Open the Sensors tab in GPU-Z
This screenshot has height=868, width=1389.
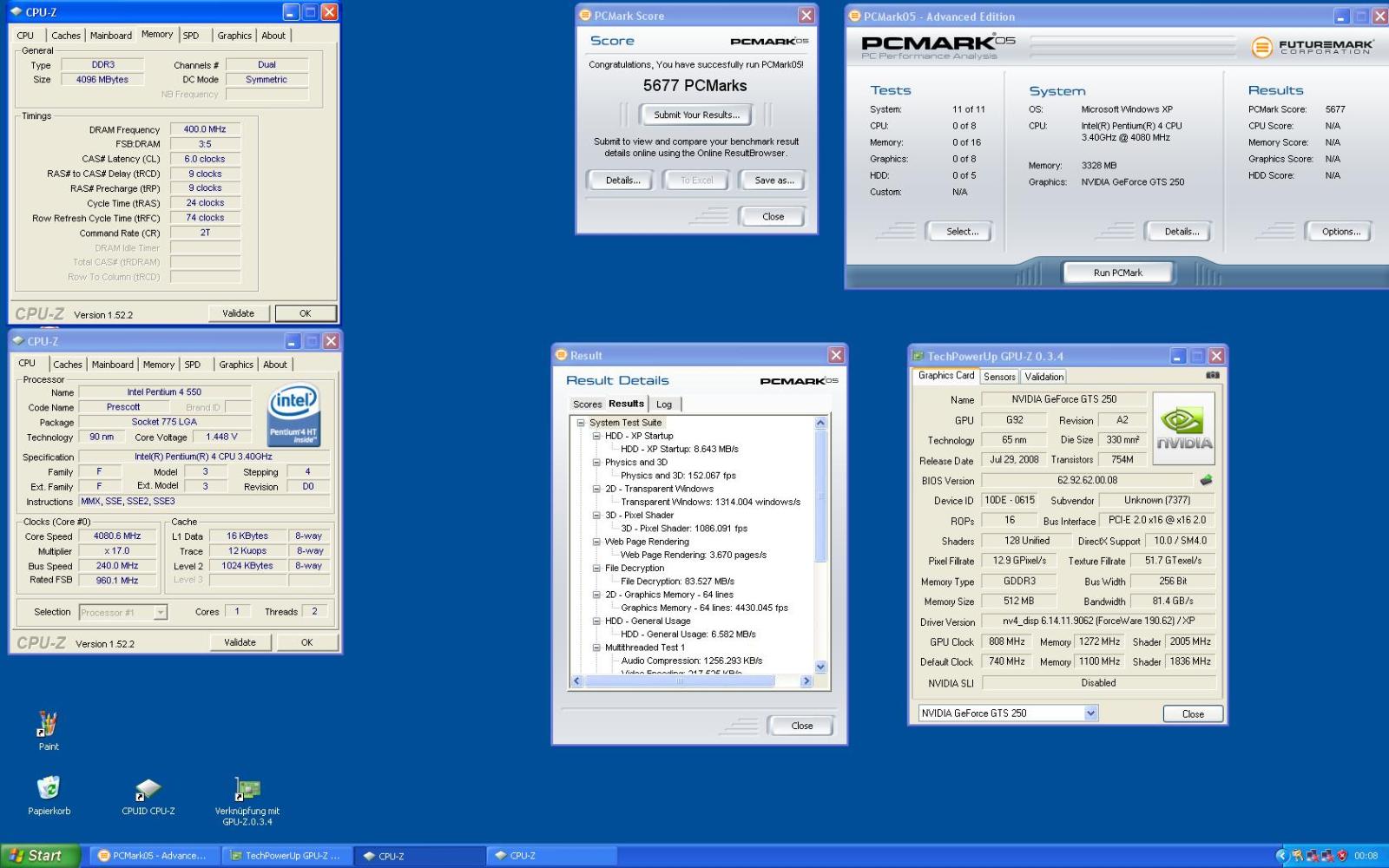[x=999, y=377]
